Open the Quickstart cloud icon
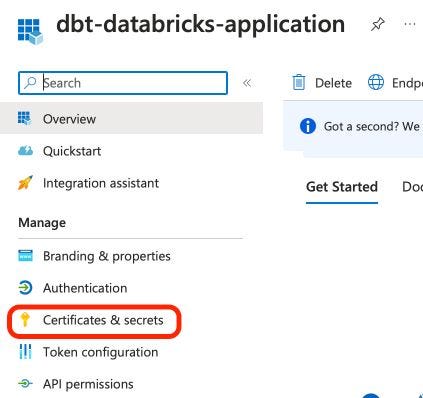 point(25,151)
